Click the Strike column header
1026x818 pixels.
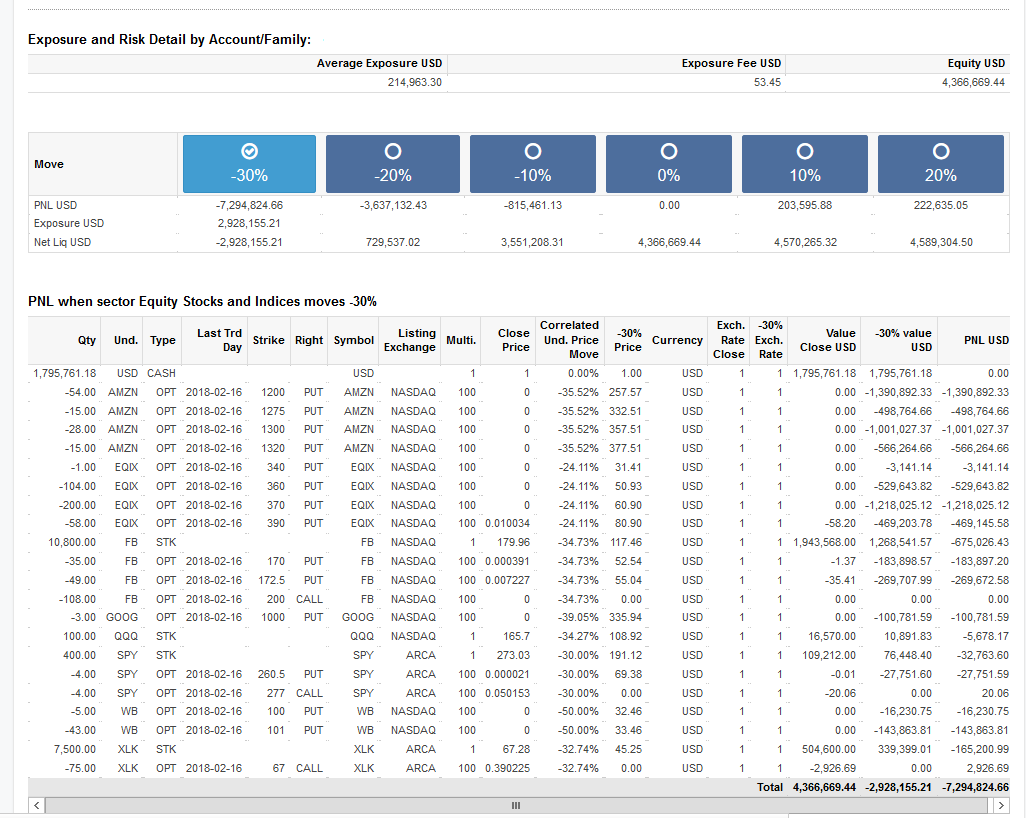[x=268, y=340]
